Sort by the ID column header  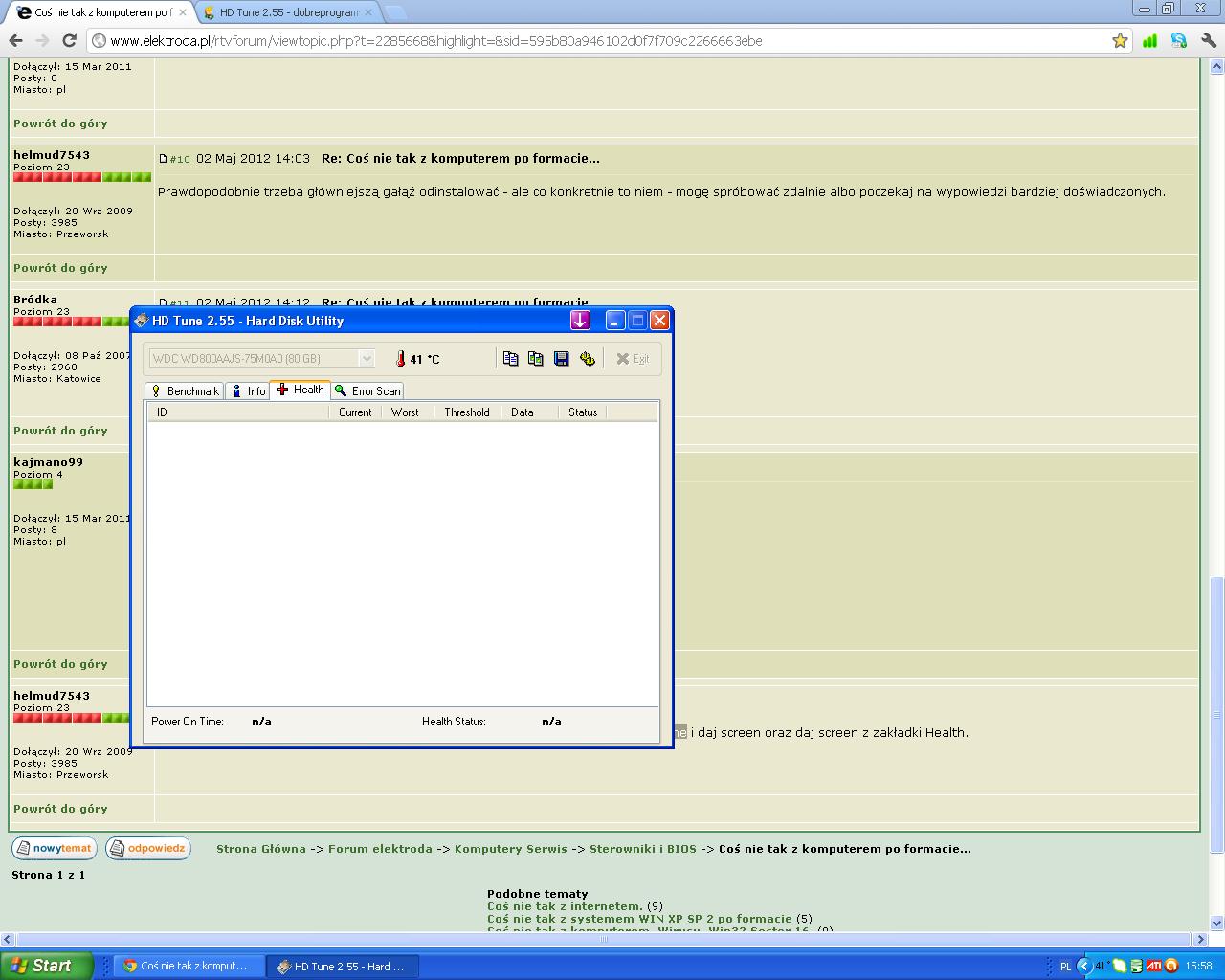coord(238,412)
